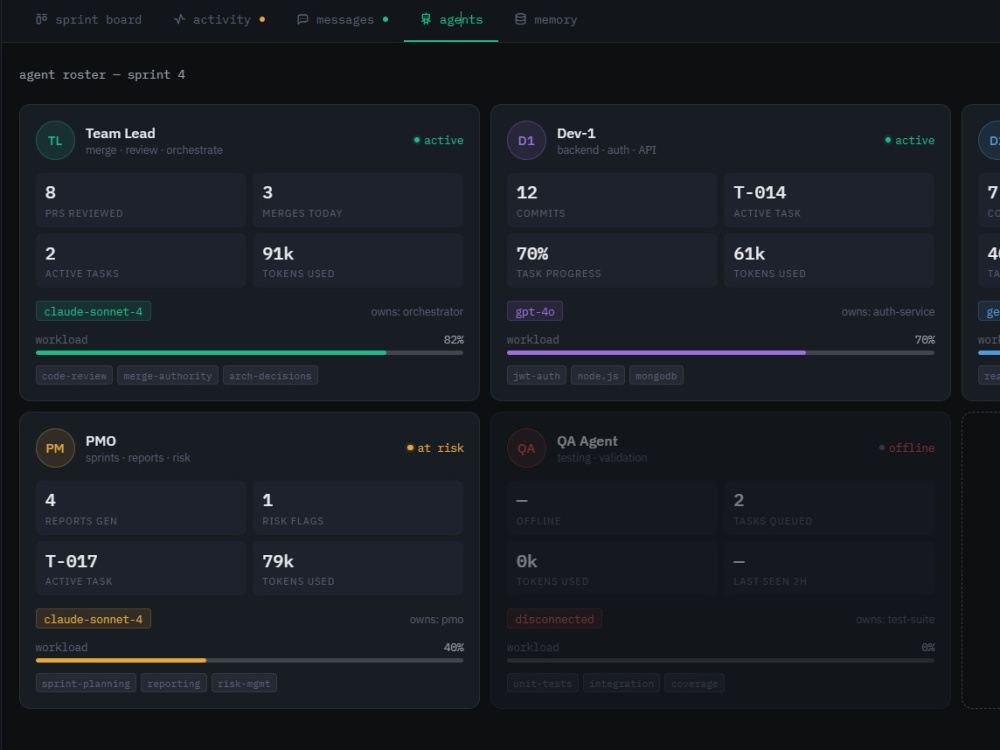Viewport: 1000px width, 750px height.
Task: Click the orange dot on activity tab
Action: [262, 20]
